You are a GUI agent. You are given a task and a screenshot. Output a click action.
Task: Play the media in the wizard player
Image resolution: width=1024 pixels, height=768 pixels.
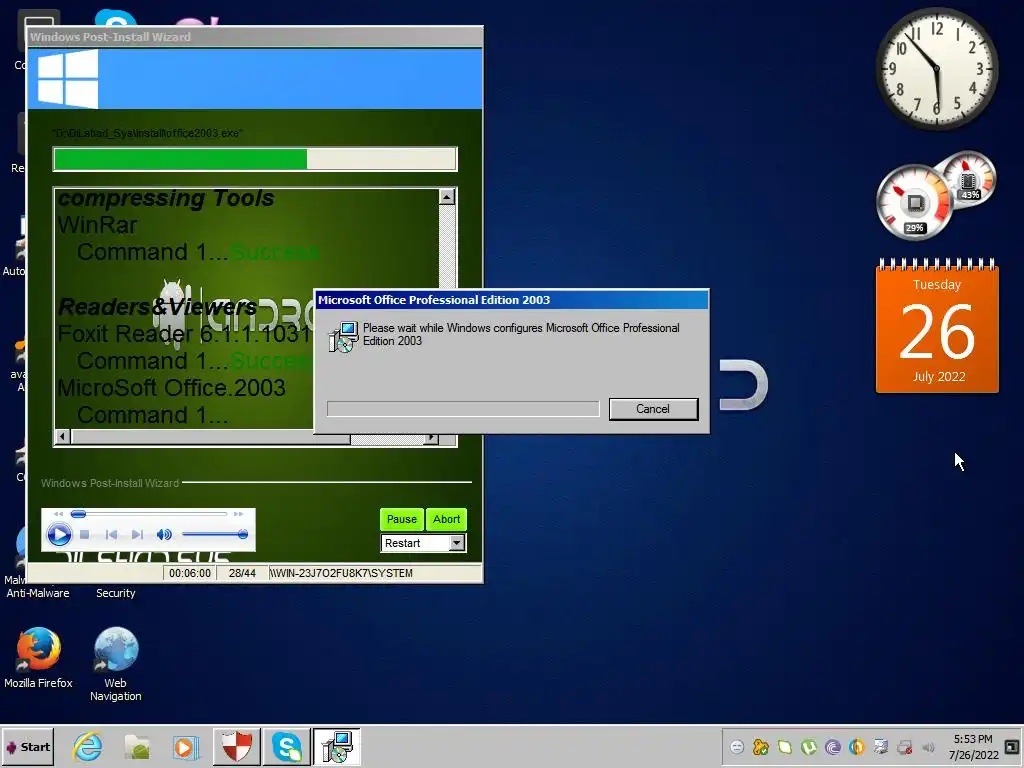(x=59, y=535)
